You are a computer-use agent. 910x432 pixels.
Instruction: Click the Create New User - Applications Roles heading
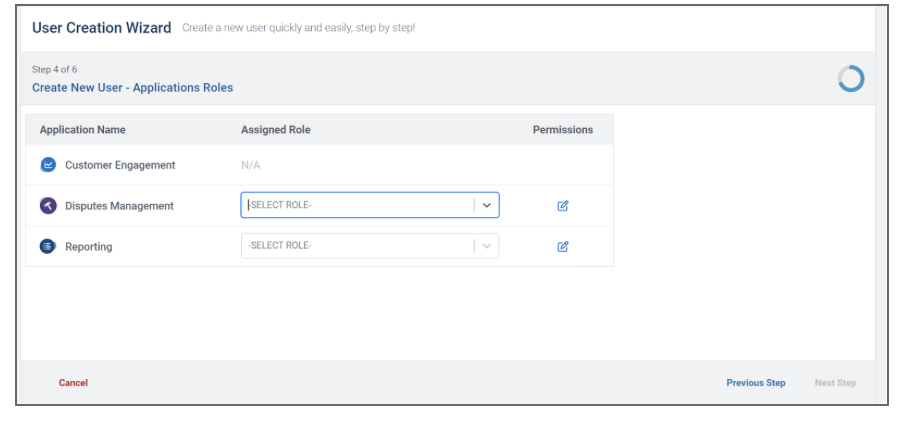click(x=132, y=88)
